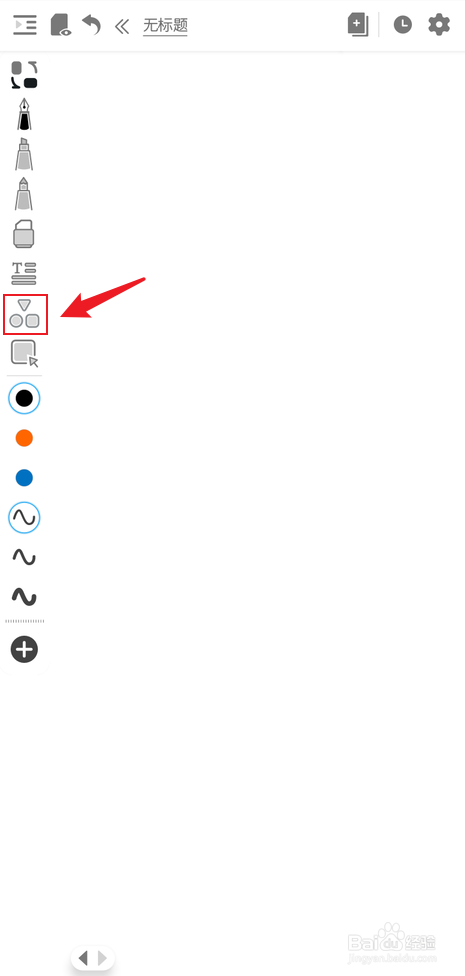
Task: Select the eraser tool
Action: coord(24,233)
